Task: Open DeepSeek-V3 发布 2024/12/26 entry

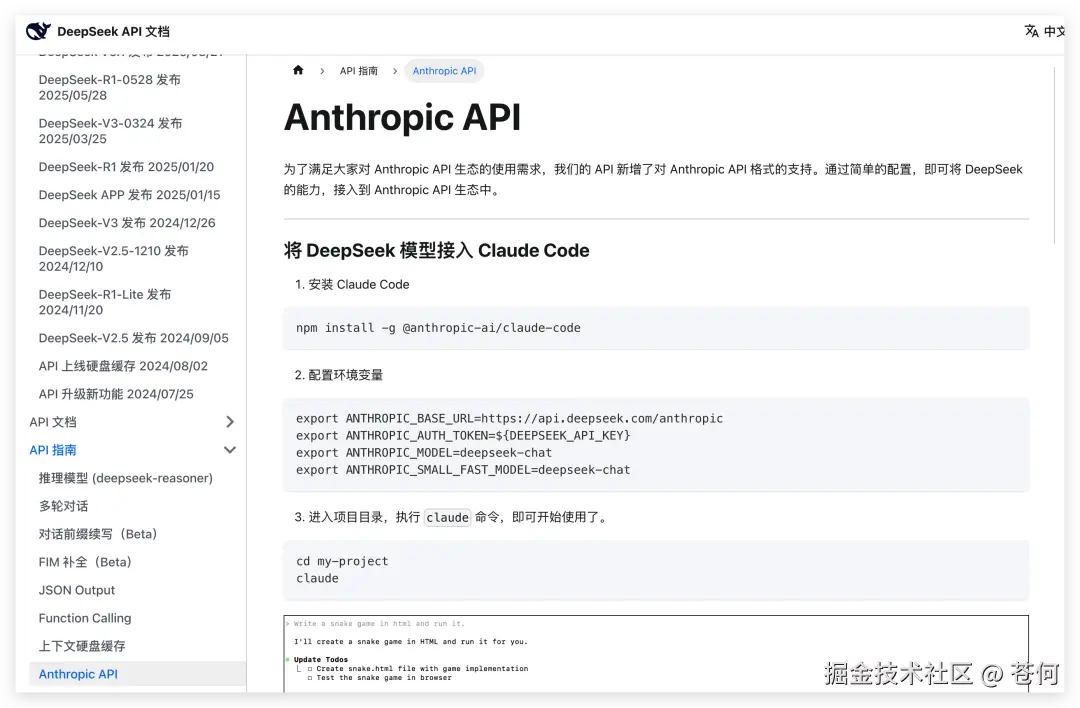Action: coord(127,223)
